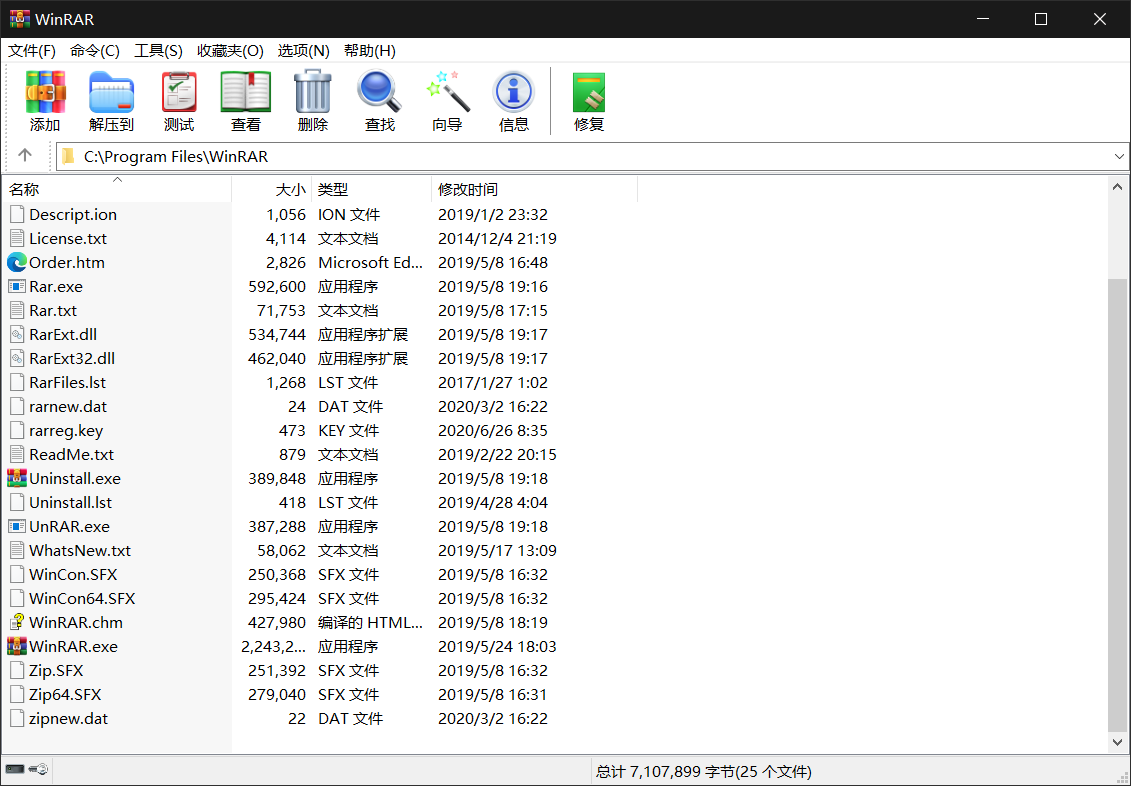Click the 添加 (Add) toolbar icon

(x=45, y=101)
